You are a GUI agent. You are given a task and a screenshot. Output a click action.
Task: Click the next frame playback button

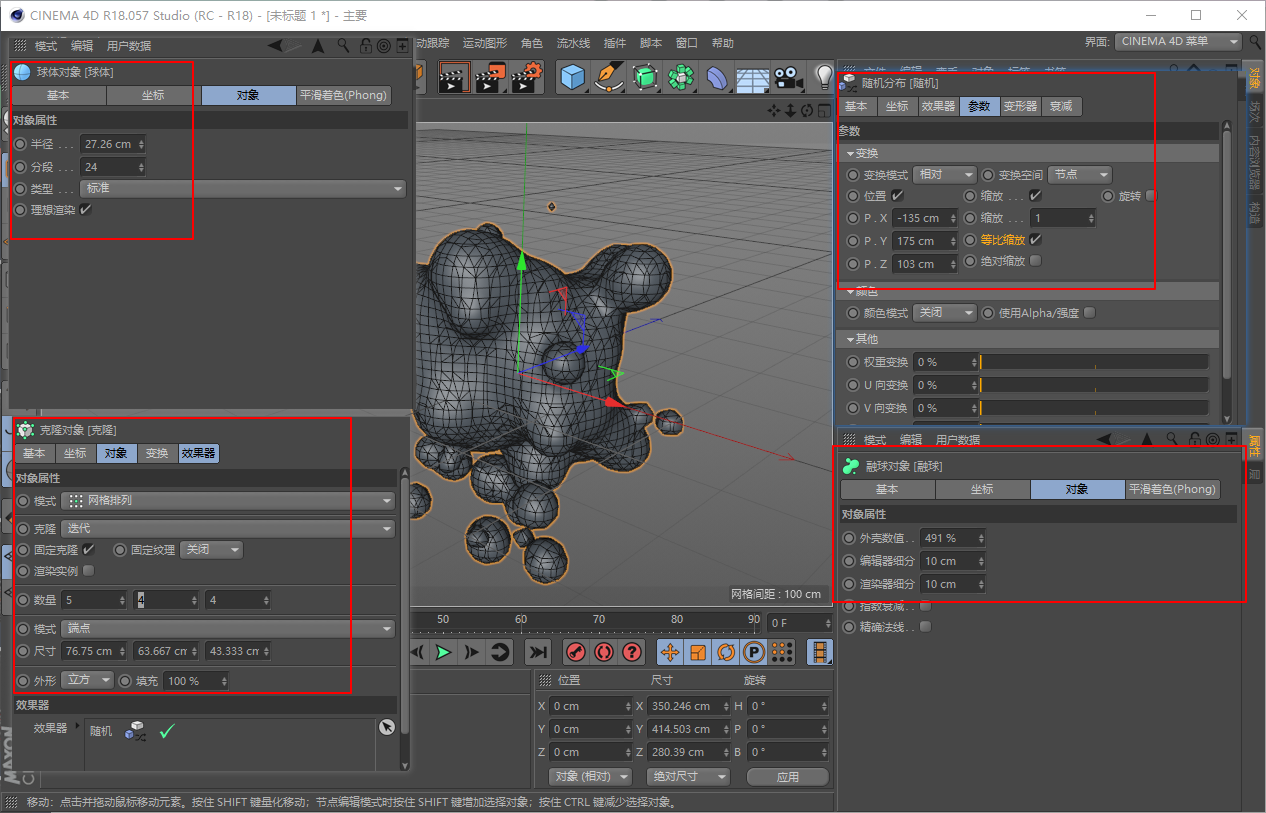point(471,653)
